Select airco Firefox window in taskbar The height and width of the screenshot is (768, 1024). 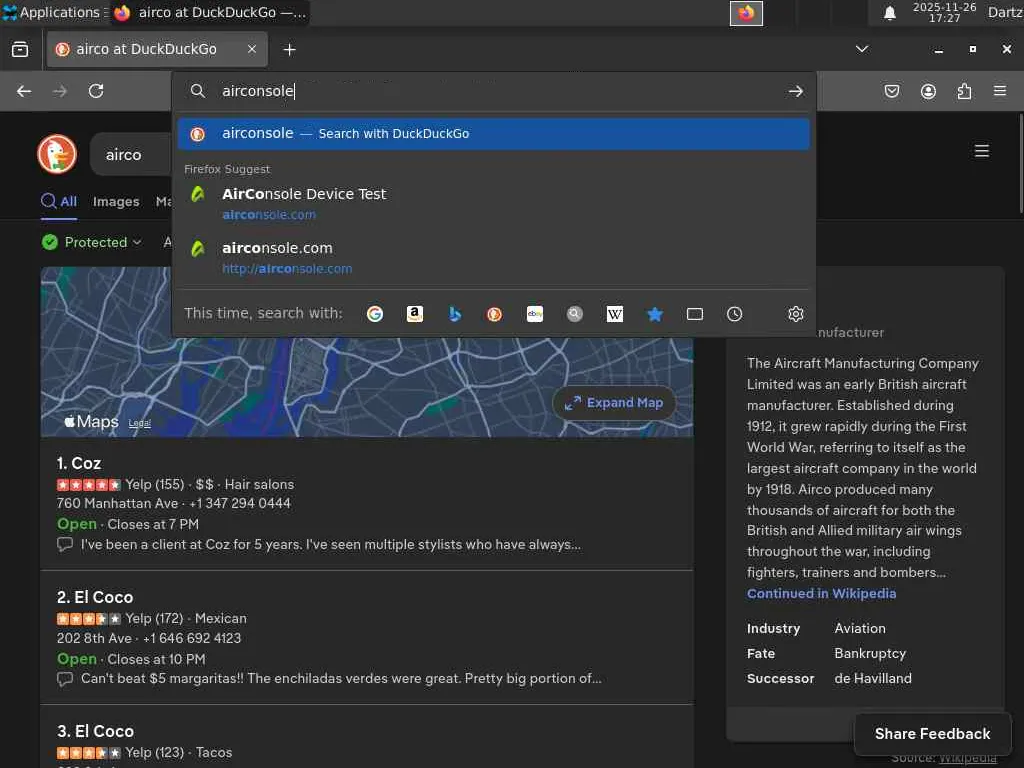click(210, 12)
